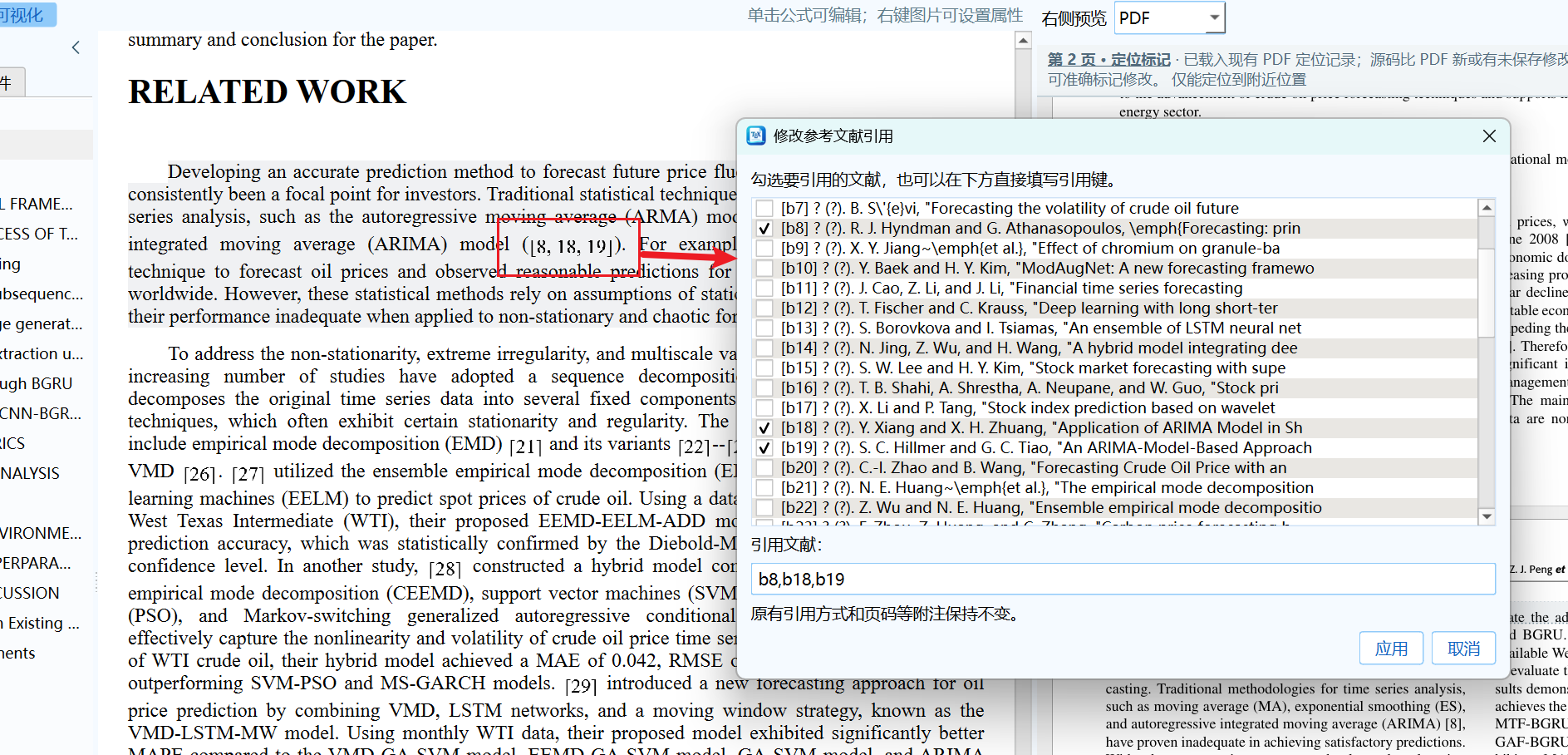Click the 引用文献 citation keys input field
Image resolution: width=1568 pixels, height=755 pixels.
click(1123, 579)
